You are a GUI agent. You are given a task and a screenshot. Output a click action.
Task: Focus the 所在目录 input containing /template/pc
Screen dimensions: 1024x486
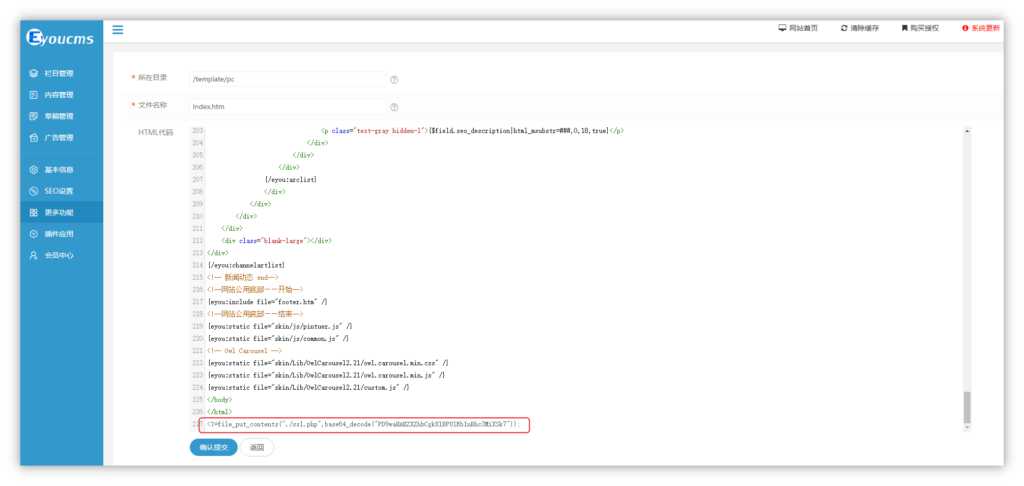(288, 79)
